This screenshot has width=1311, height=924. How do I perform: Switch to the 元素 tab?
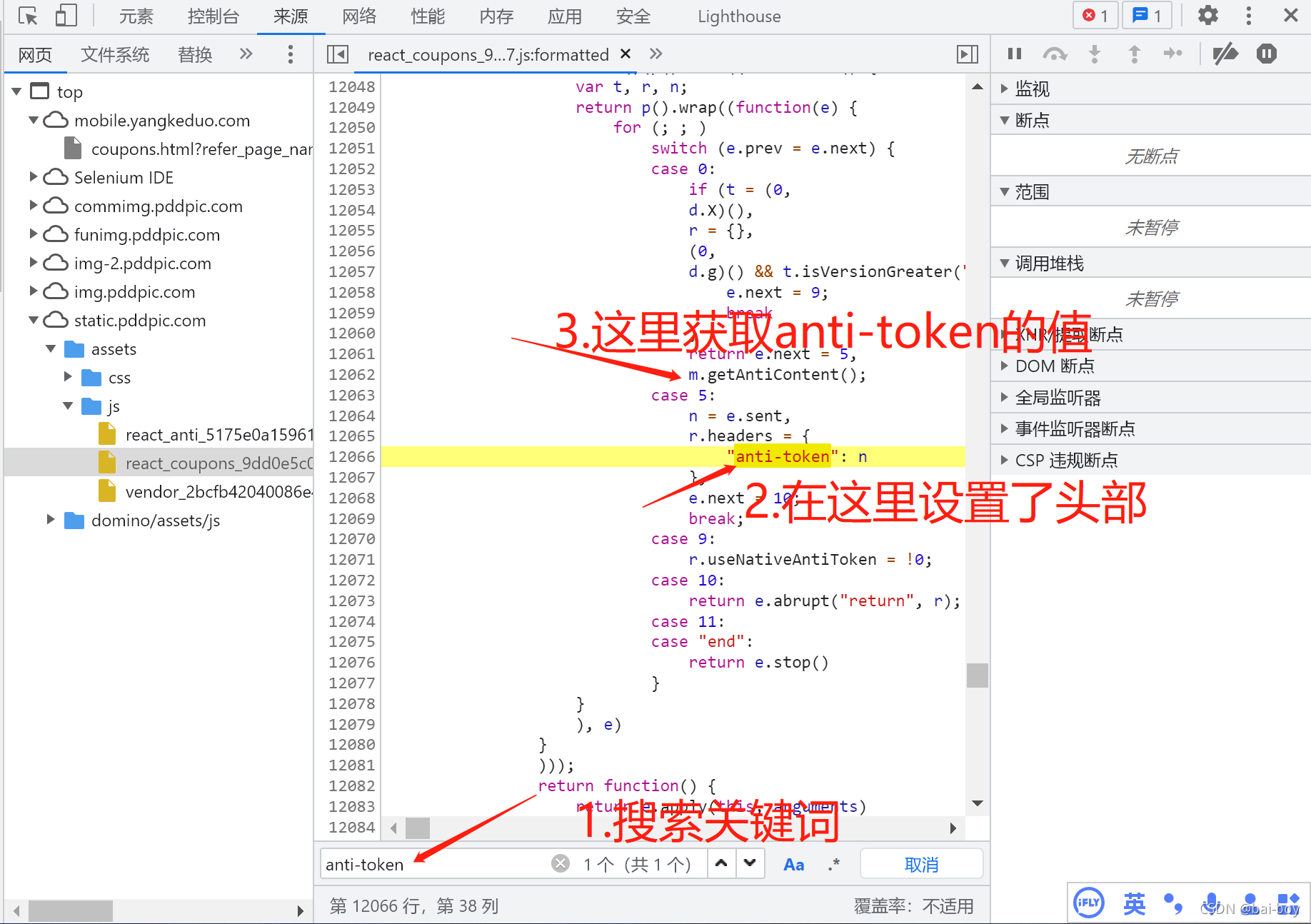pyautogui.click(x=136, y=16)
